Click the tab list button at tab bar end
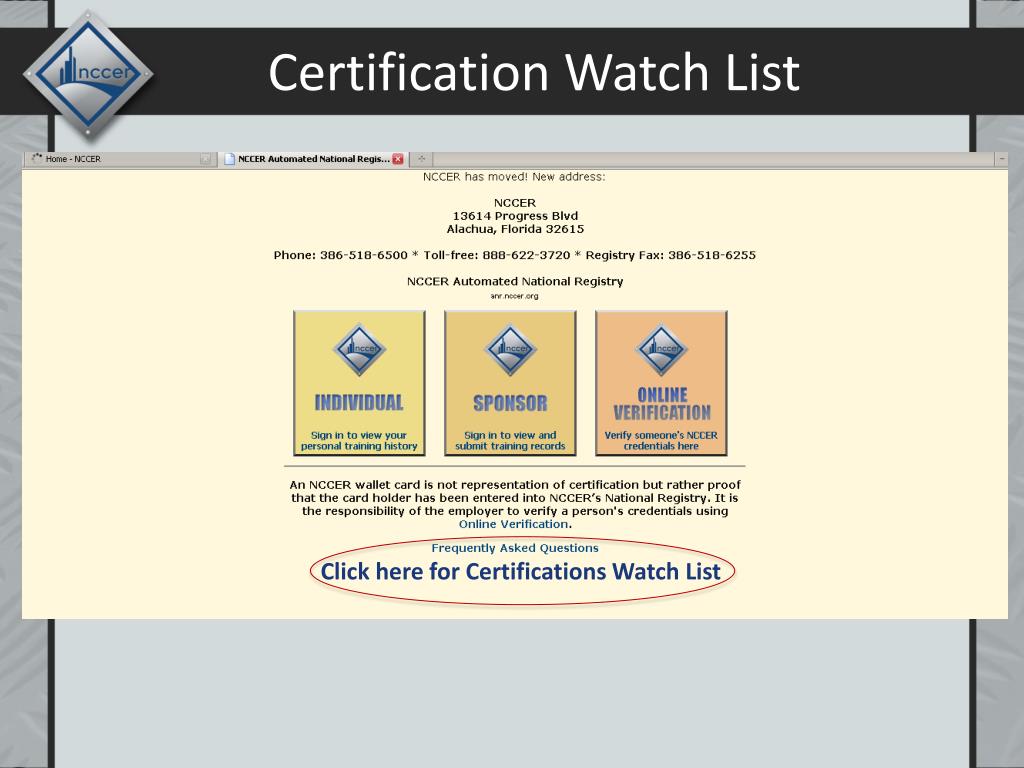1024x768 pixels. (x=1002, y=159)
